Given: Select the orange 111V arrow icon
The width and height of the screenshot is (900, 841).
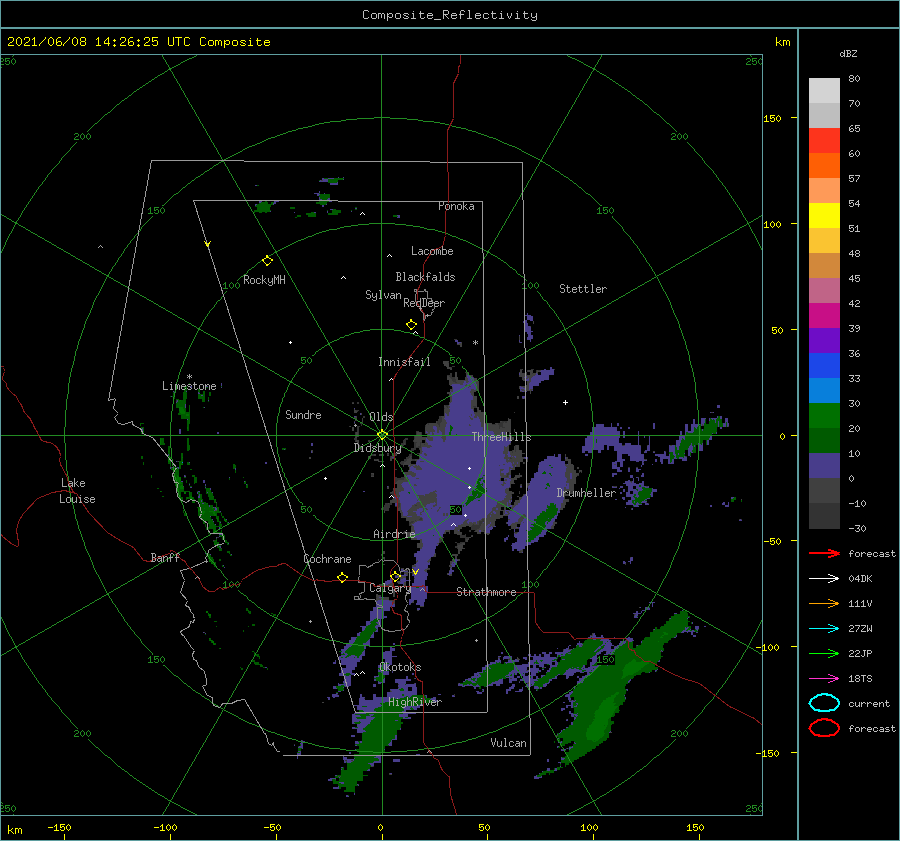Looking at the screenshot, I should pyautogui.click(x=824, y=603).
